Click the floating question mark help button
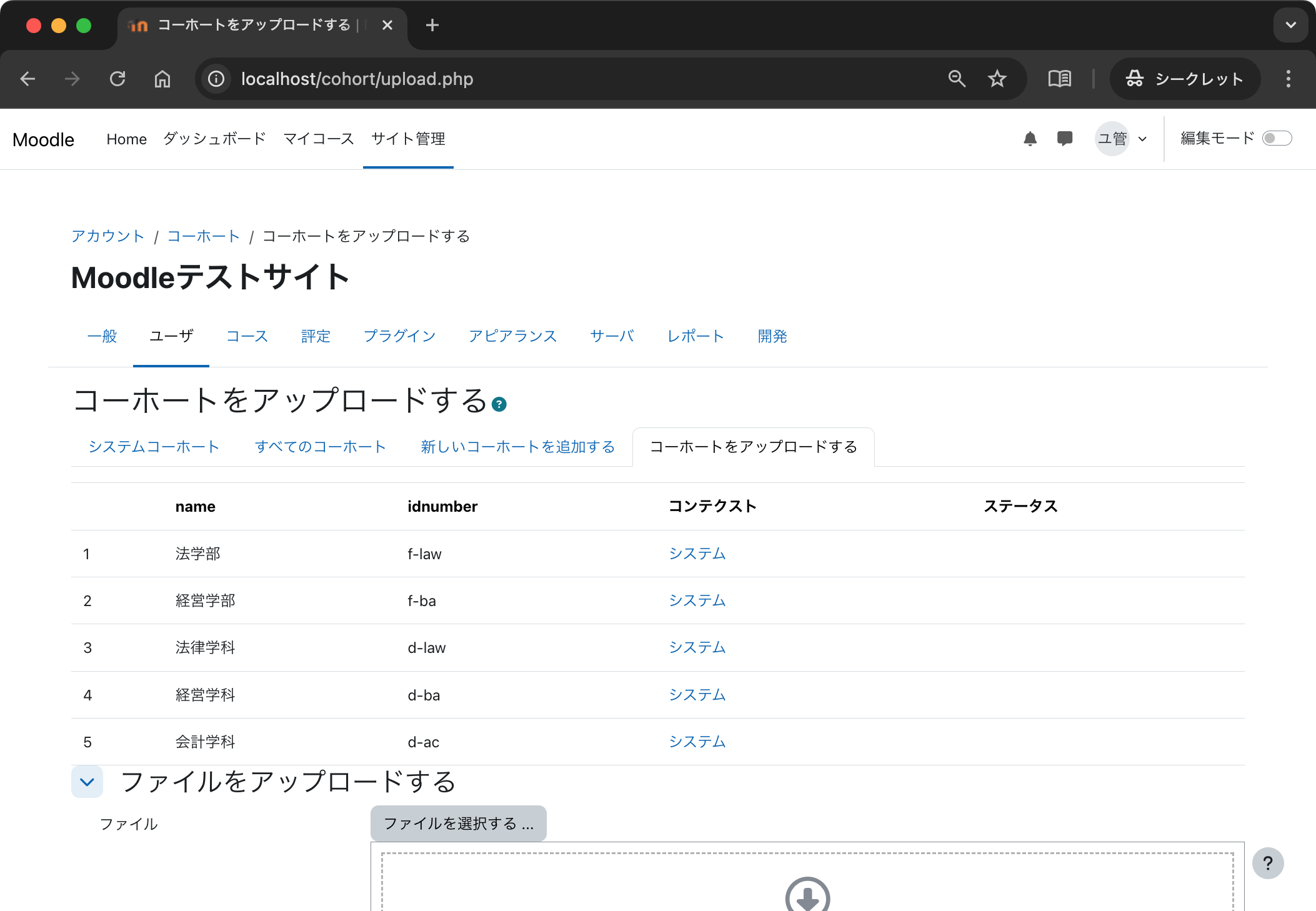The width and height of the screenshot is (1316, 911). click(x=1269, y=863)
